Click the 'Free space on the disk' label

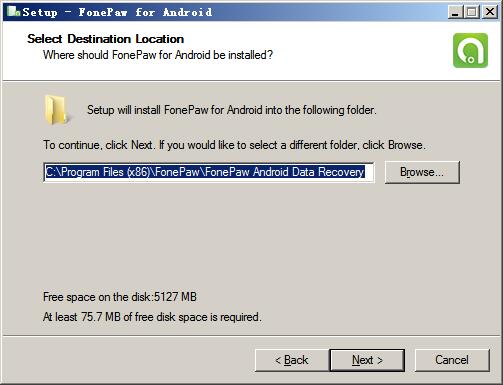(120, 297)
